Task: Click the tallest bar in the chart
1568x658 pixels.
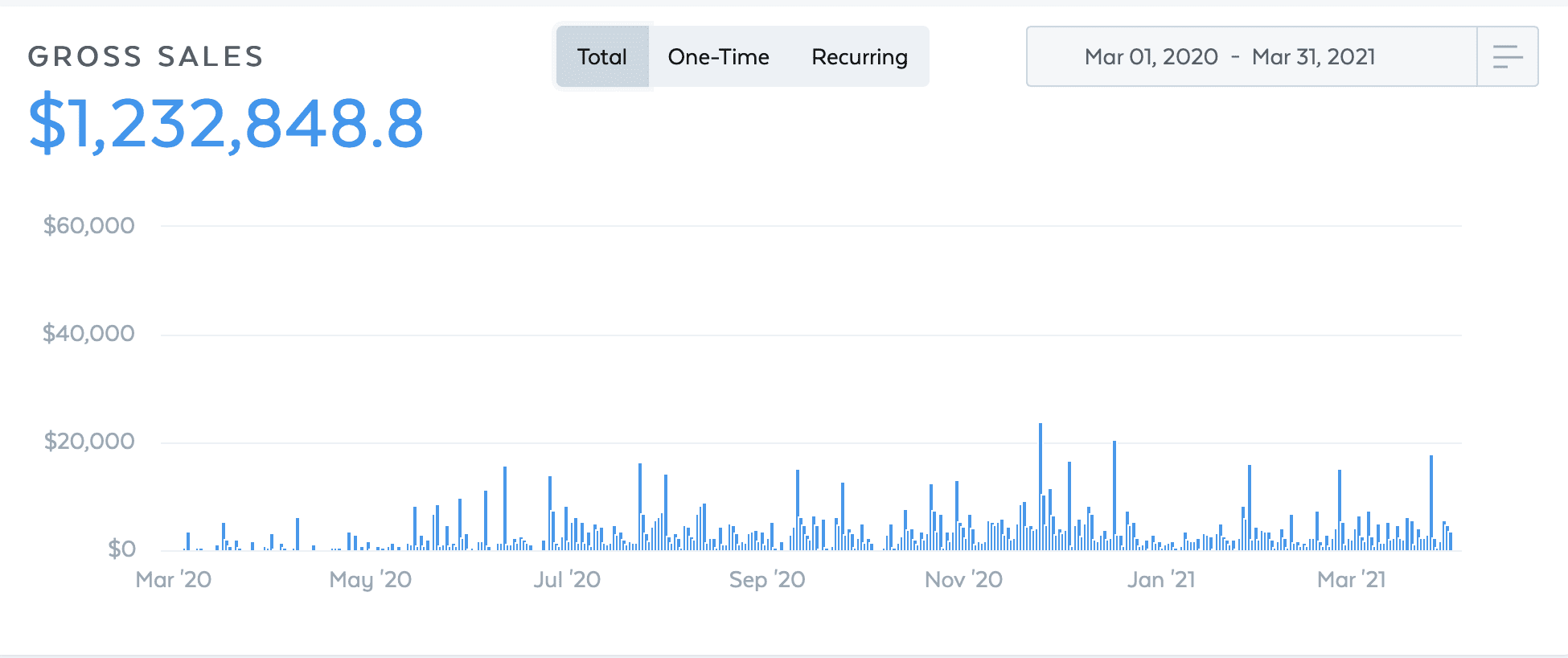Action: 1041,487
